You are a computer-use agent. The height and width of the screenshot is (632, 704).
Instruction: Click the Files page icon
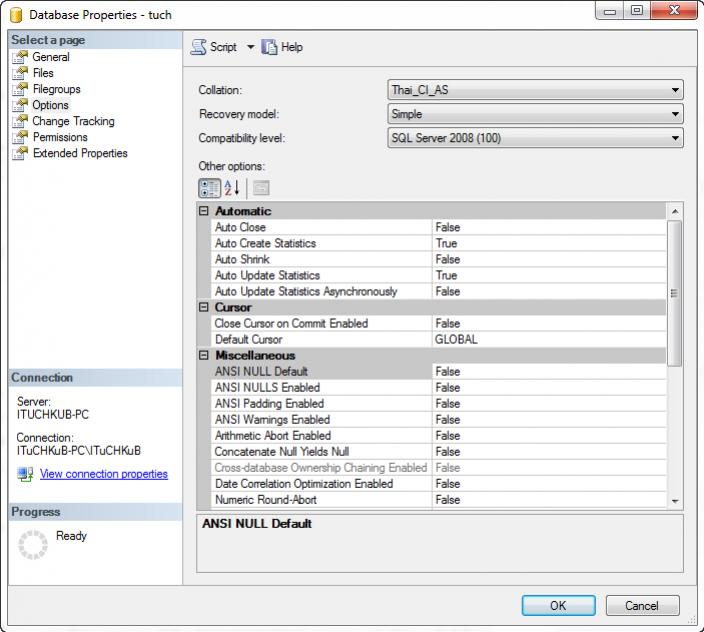[20, 73]
